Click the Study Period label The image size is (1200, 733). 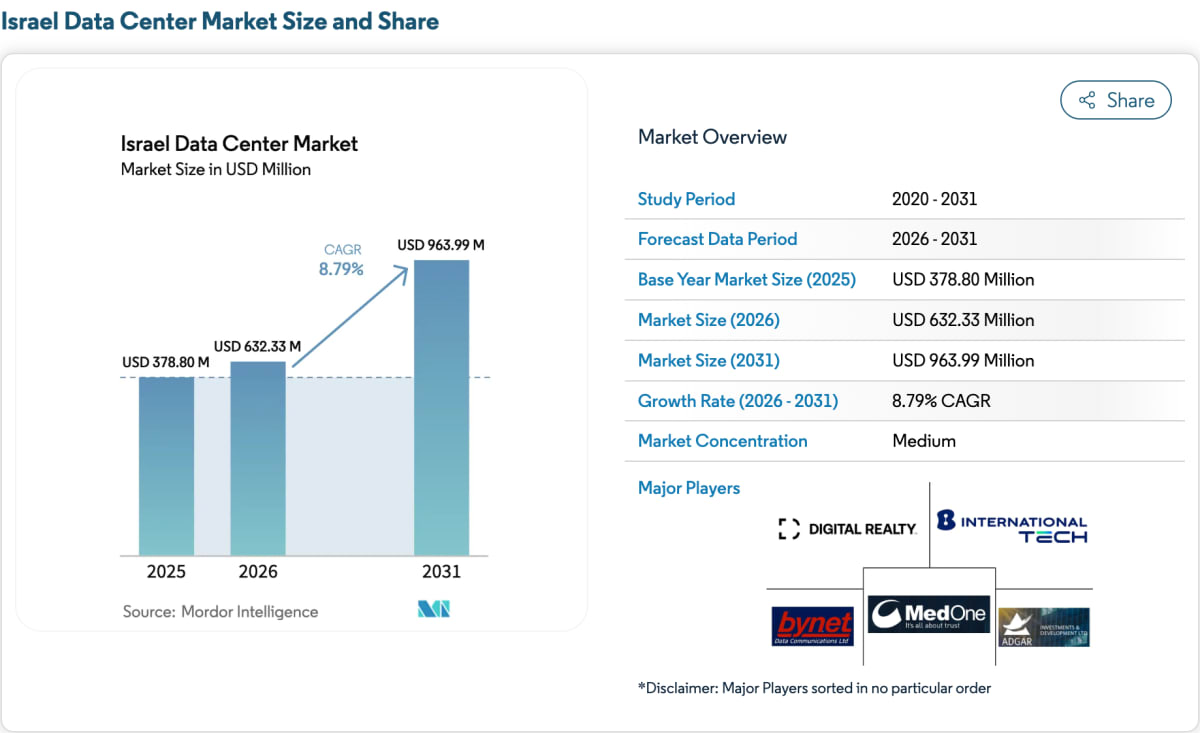(686, 199)
